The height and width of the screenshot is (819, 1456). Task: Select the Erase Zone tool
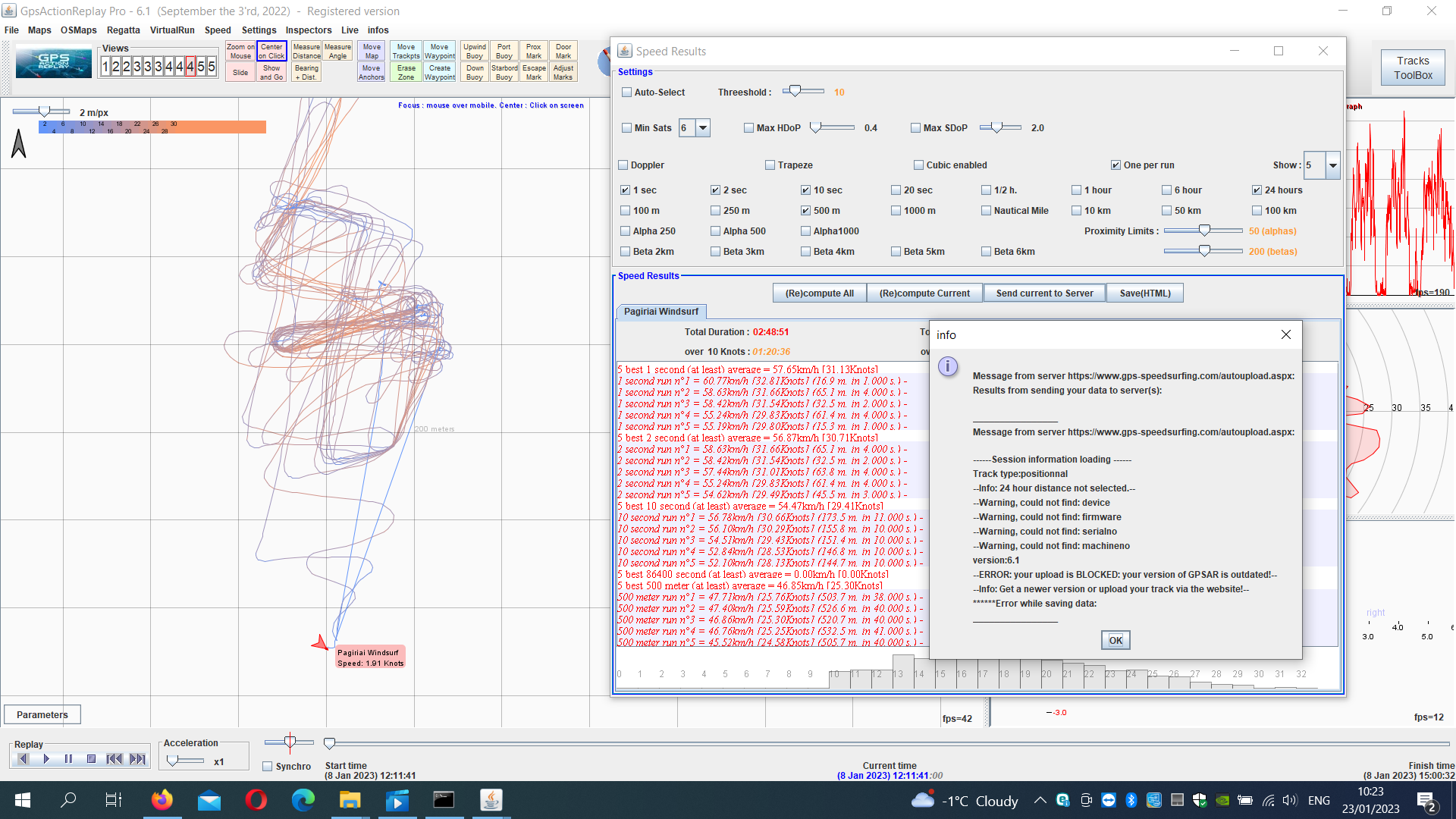coord(406,71)
